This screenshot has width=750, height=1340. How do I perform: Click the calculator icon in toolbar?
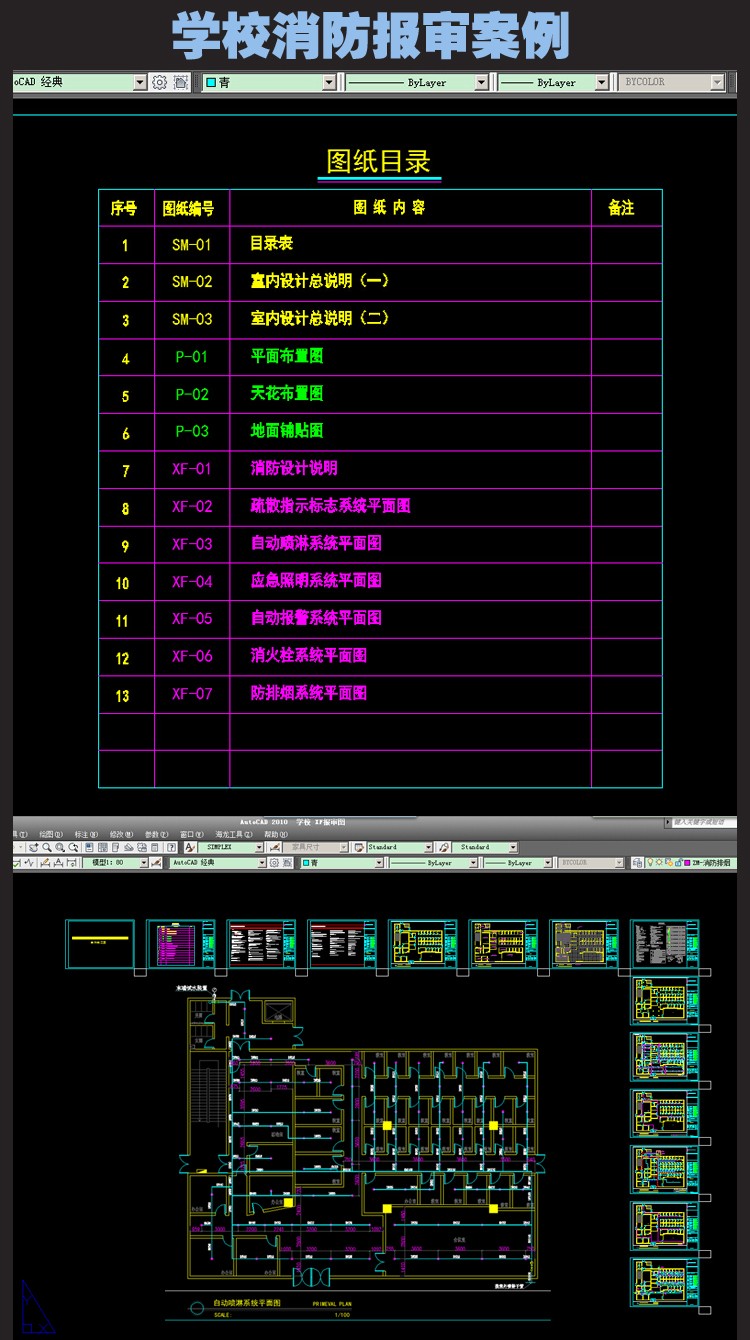[155, 847]
